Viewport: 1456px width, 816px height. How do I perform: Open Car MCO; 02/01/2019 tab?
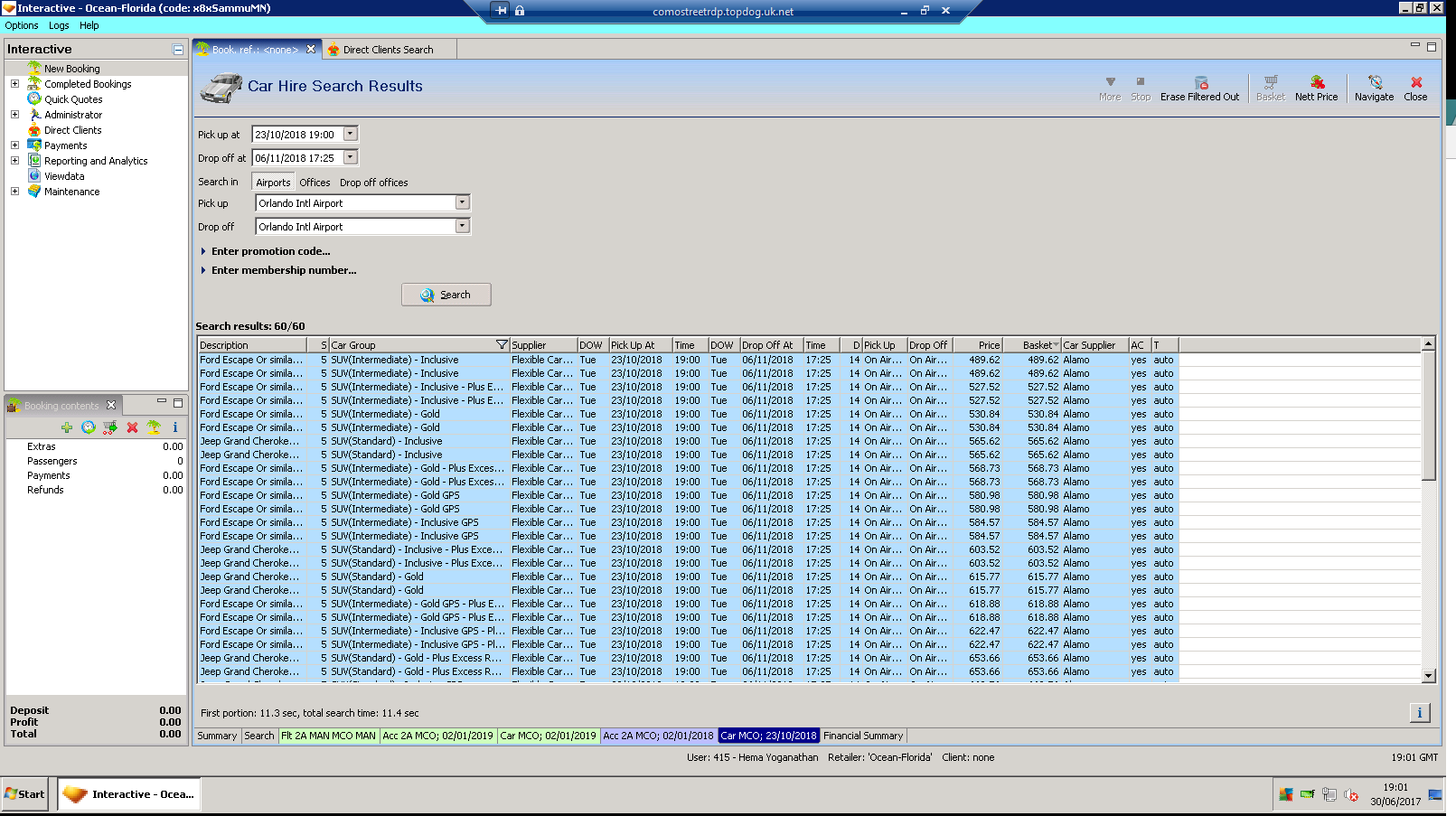click(x=549, y=736)
